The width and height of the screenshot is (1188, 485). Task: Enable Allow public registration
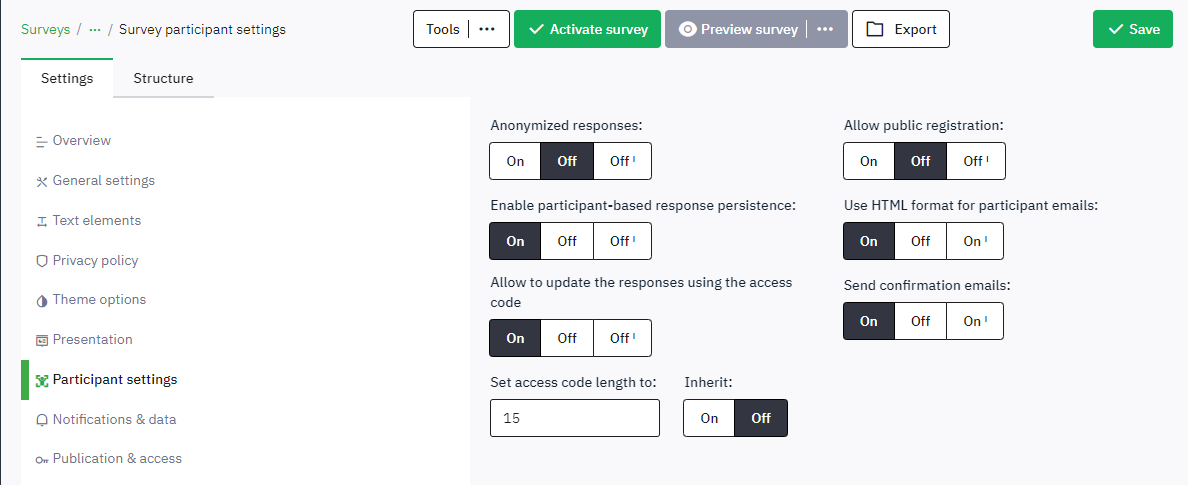point(869,161)
